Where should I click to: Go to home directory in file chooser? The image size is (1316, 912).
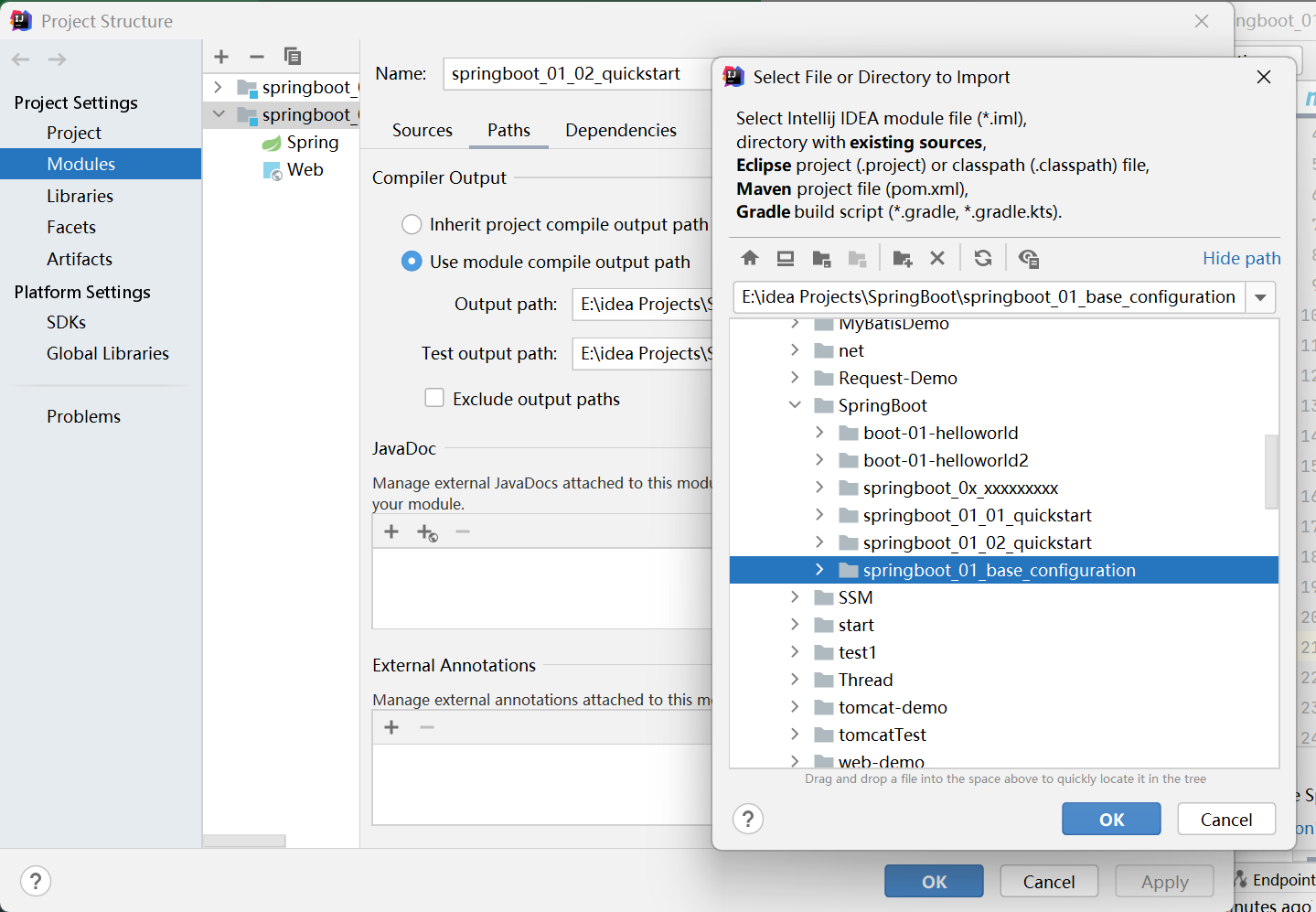(750, 258)
